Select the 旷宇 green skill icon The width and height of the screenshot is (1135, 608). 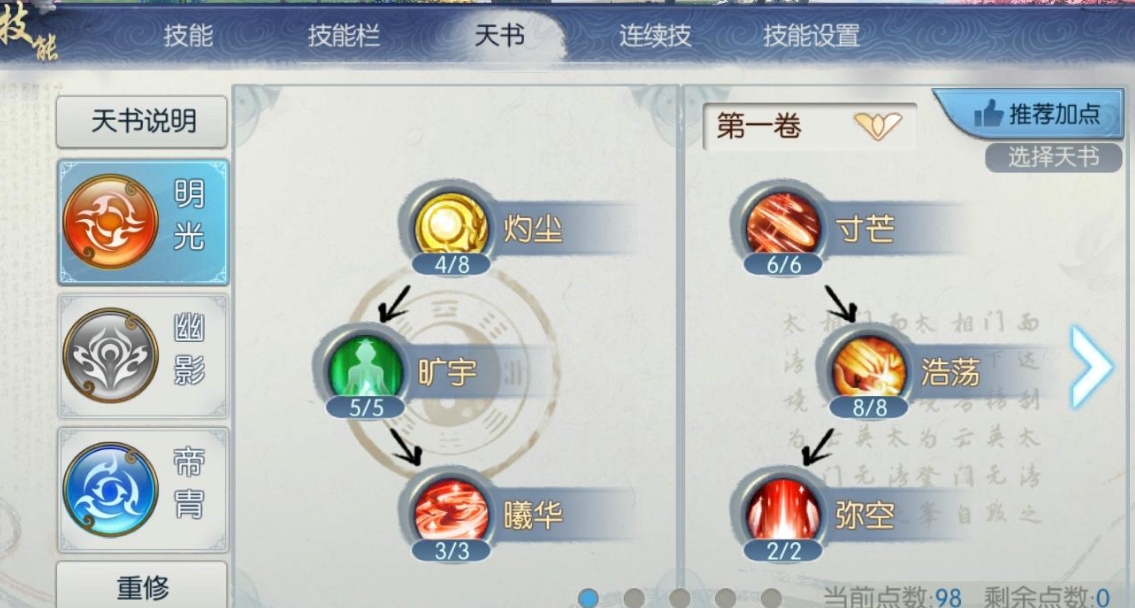(x=366, y=368)
